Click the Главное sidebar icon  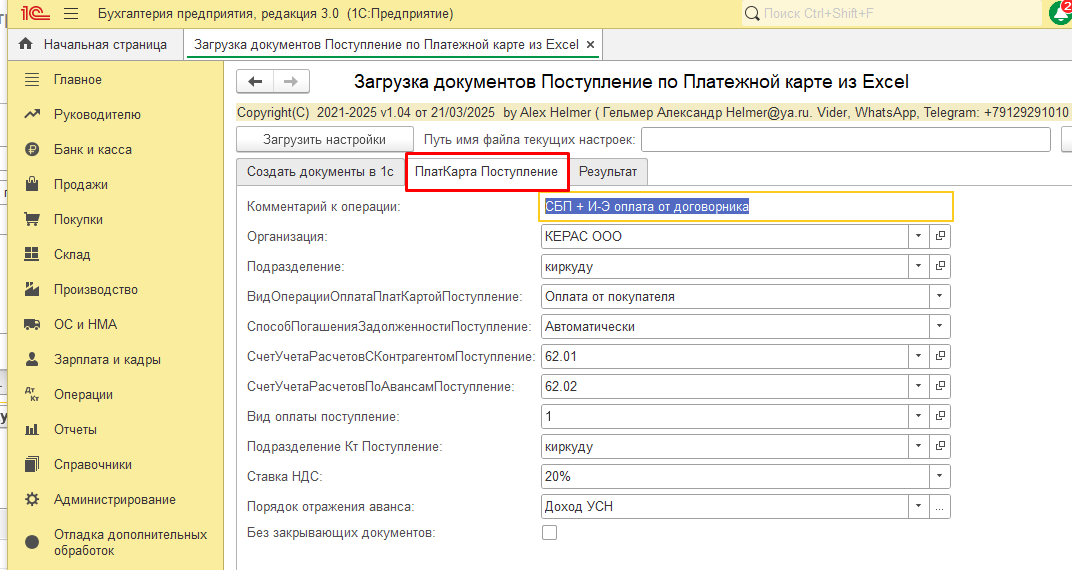[32, 80]
